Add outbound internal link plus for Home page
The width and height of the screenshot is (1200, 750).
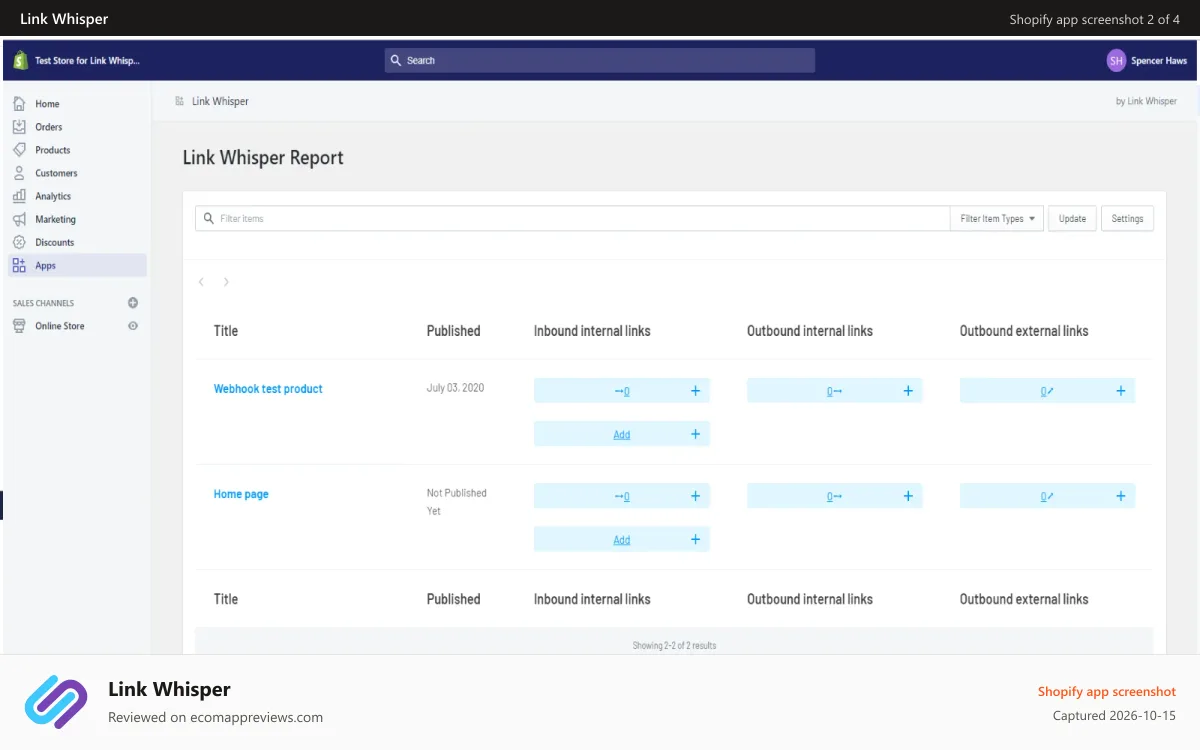click(x=908, y=496)
